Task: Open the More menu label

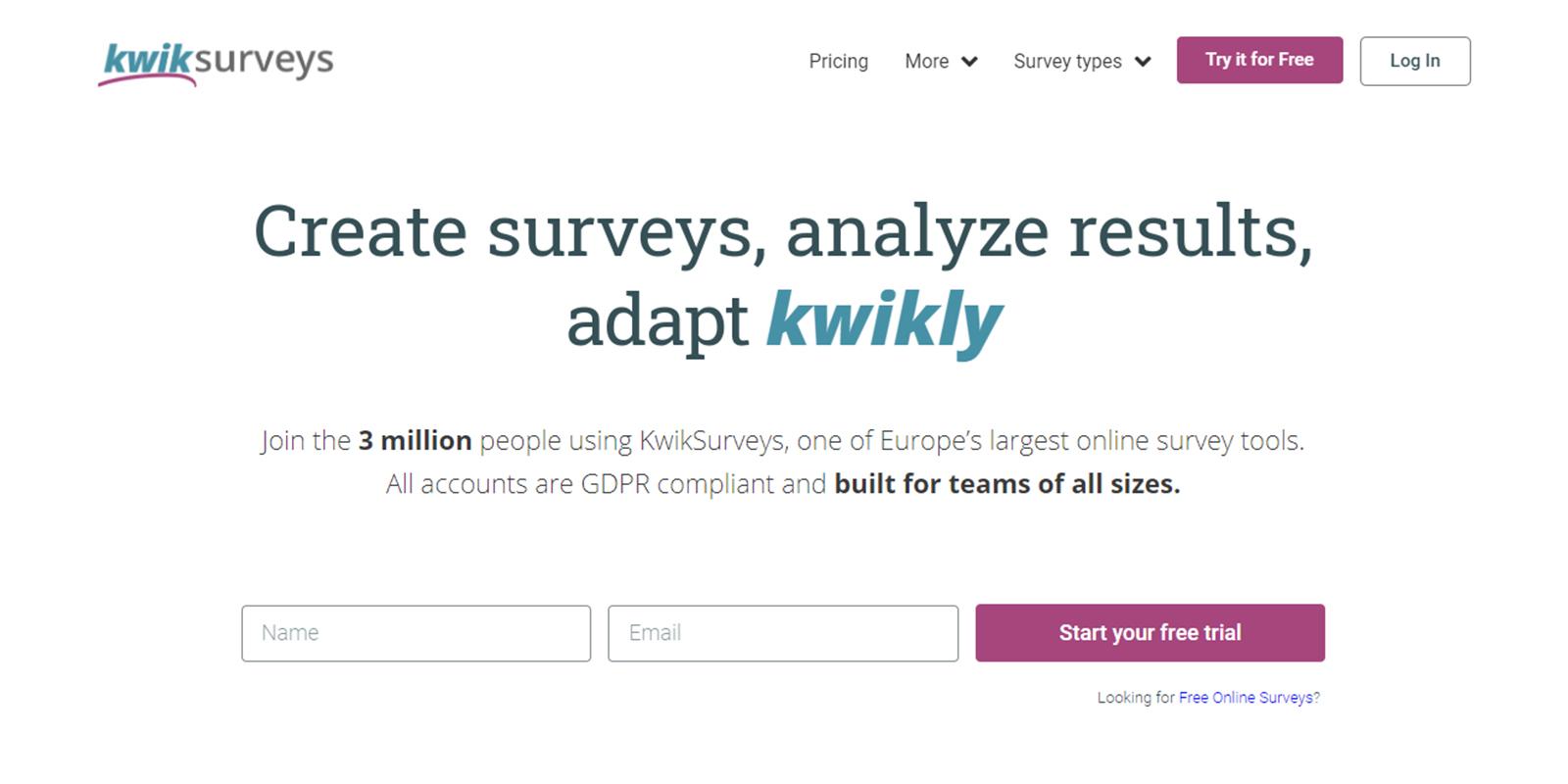Action: pyautogui.click(x=926, y=61)
